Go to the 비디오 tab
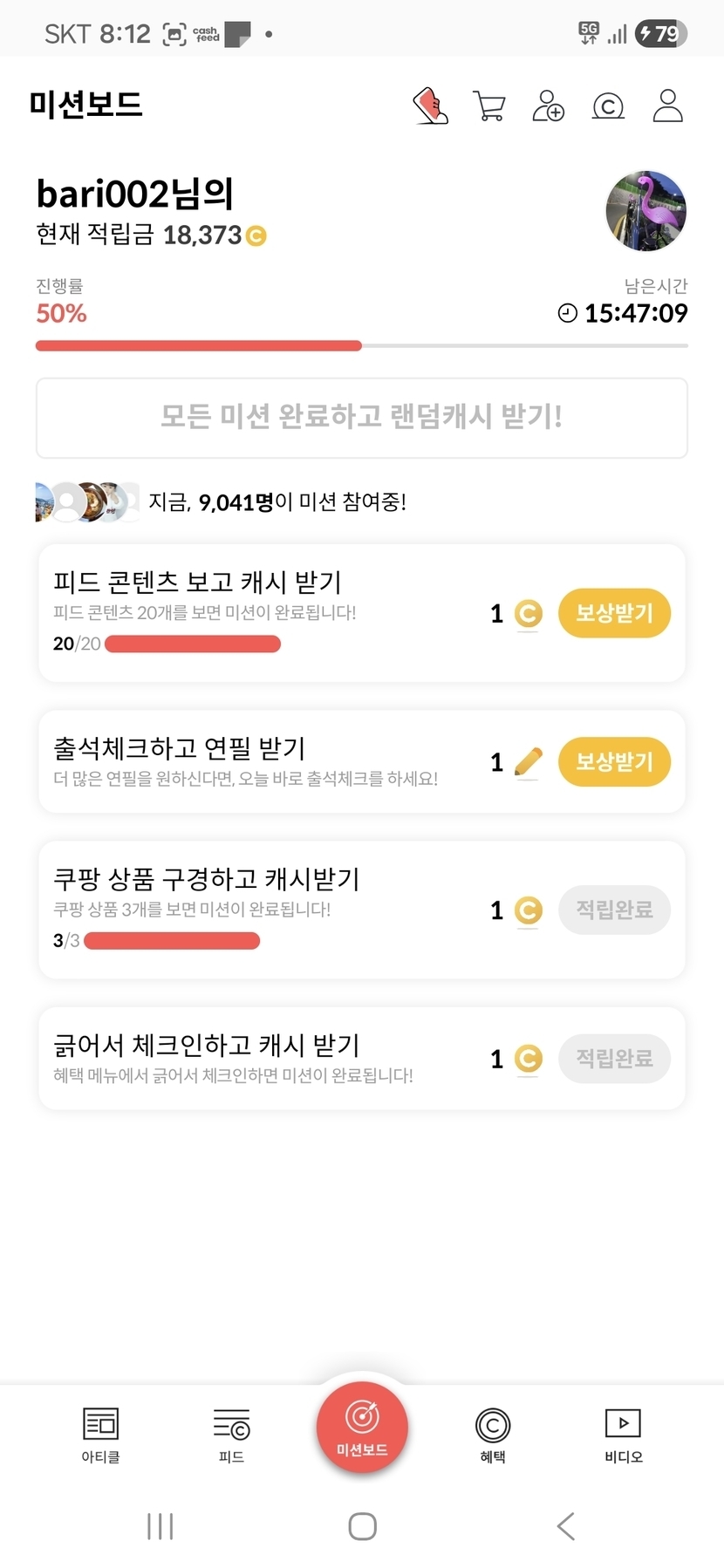724x1568 pixels. coord(624,1435)
